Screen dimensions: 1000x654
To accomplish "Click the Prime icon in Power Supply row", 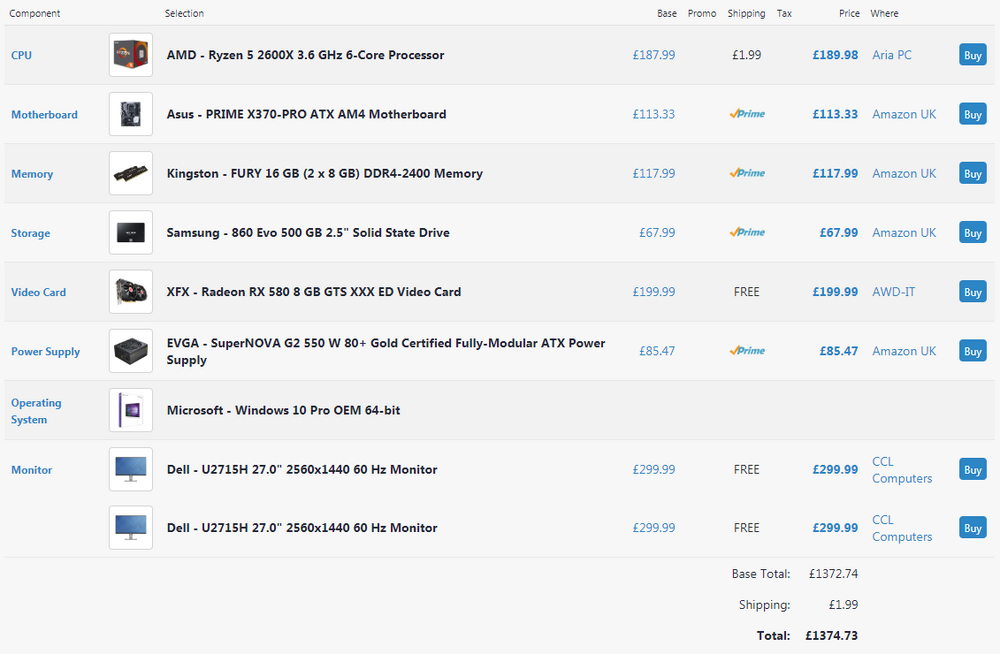I will click(747, 351).
